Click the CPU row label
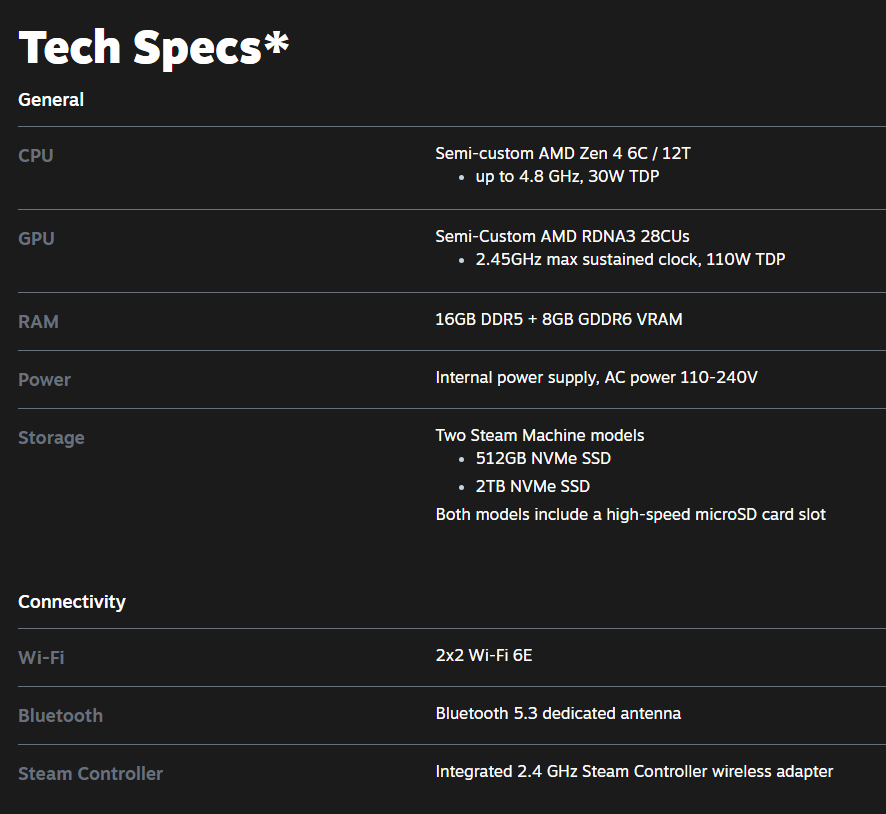The height and width of the screenshot is (814, 886). coord(36,156)
